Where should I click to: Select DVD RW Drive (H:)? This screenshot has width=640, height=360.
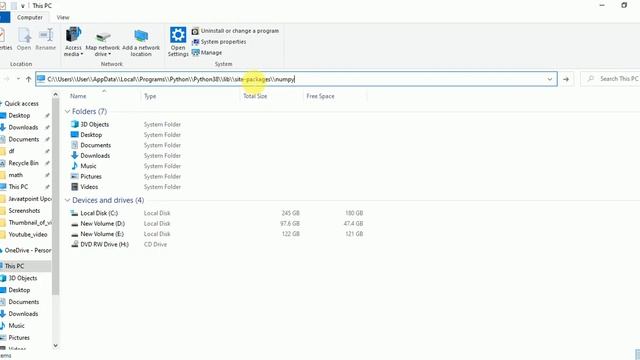tap(100, 244)
